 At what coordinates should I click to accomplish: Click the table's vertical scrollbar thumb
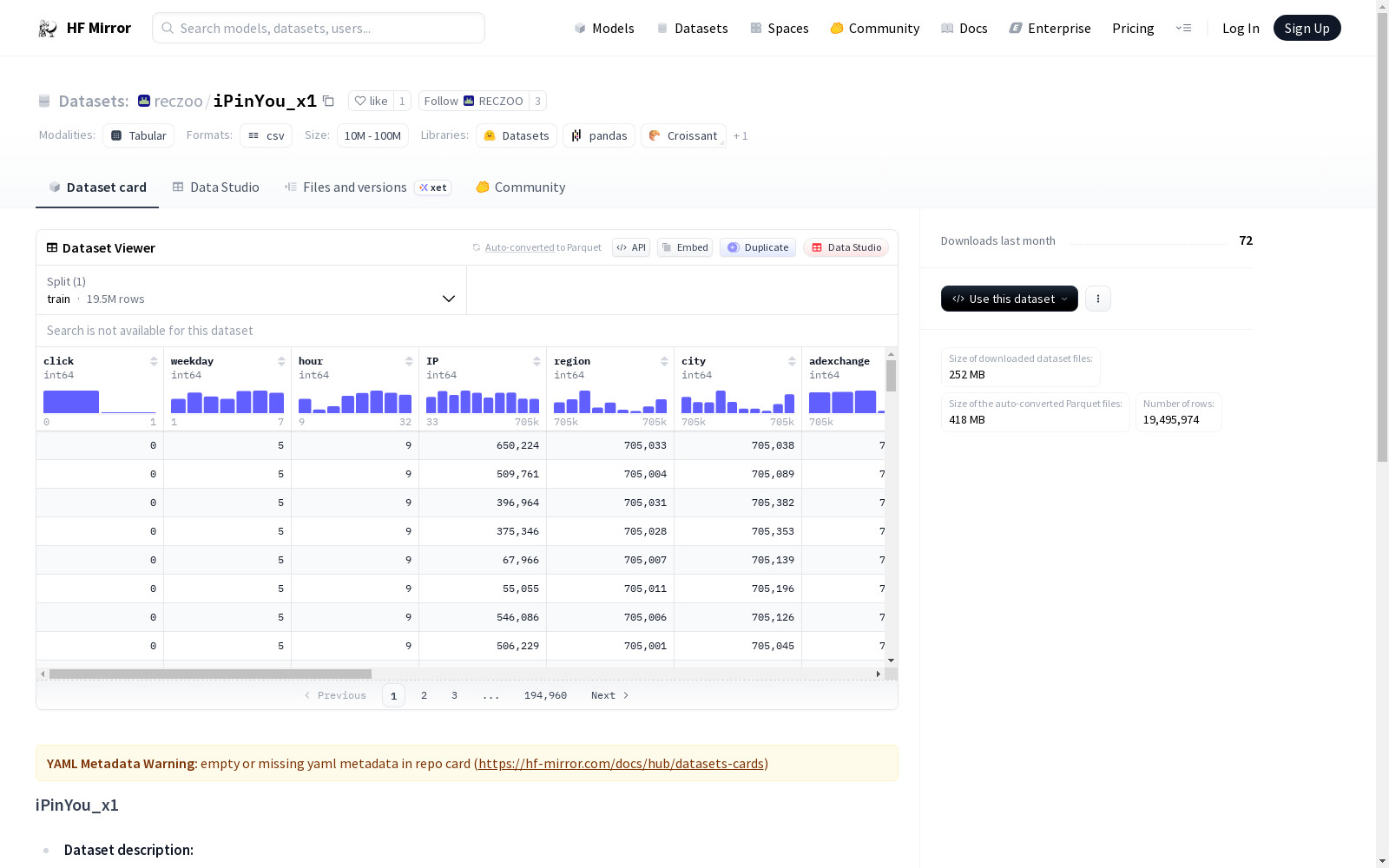pos(891,376)
